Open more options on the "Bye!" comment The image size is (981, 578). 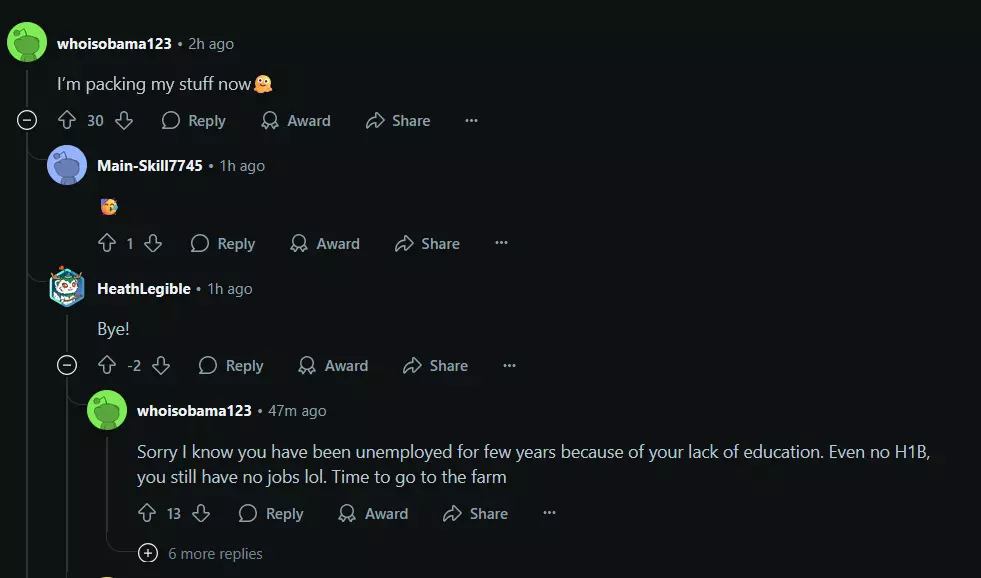click(509, 366)
